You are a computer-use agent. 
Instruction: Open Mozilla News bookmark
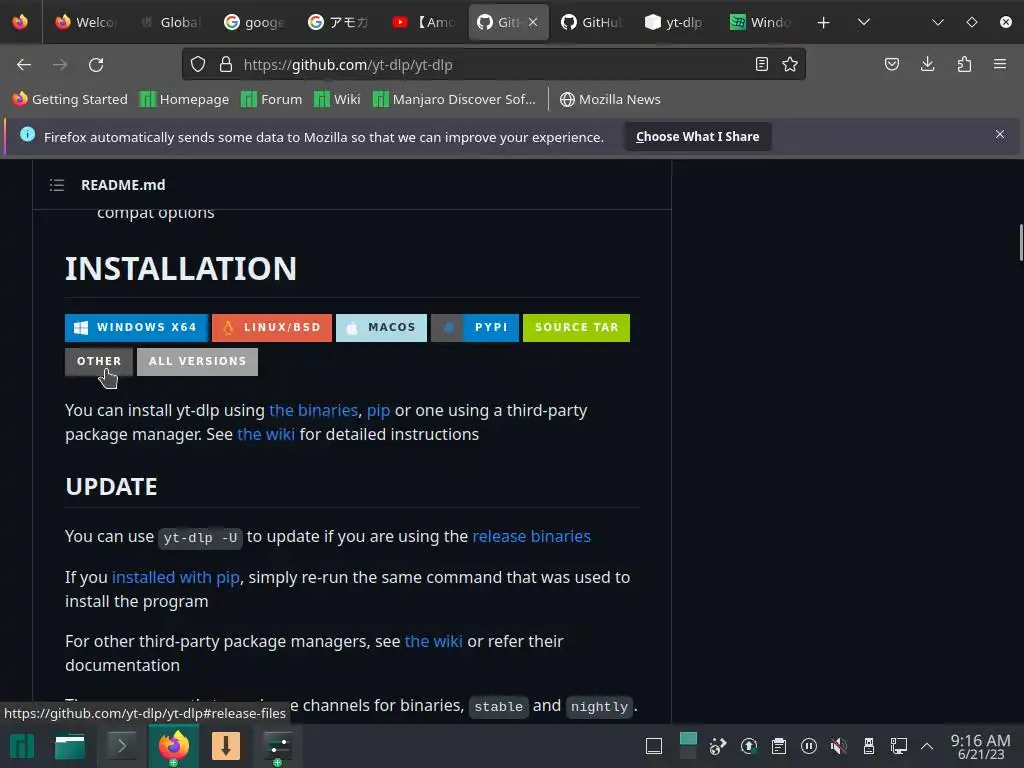[x=611, y=99]
